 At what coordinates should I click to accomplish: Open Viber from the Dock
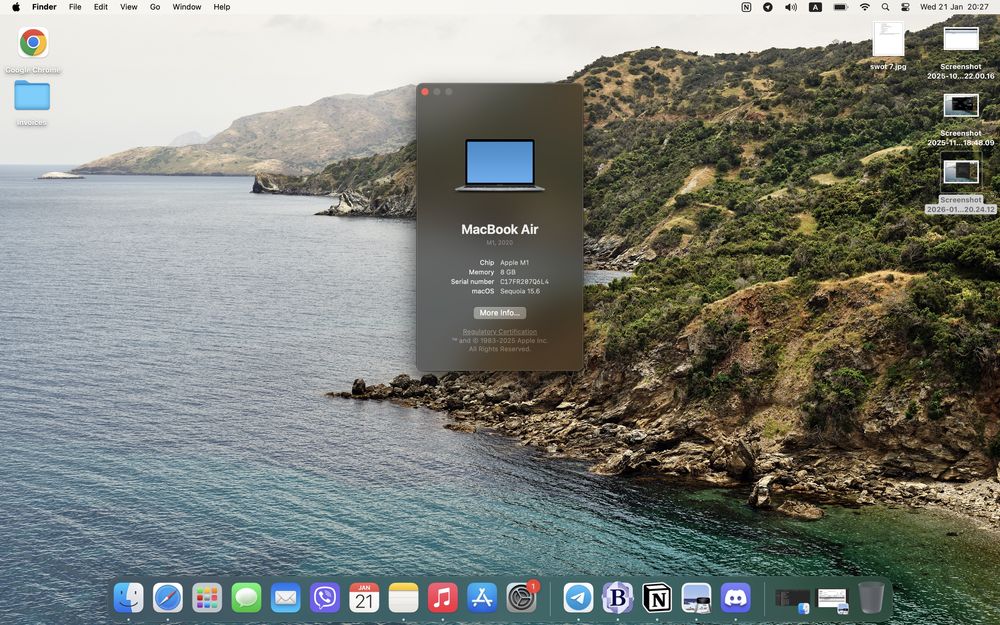[x=325, y=598]
